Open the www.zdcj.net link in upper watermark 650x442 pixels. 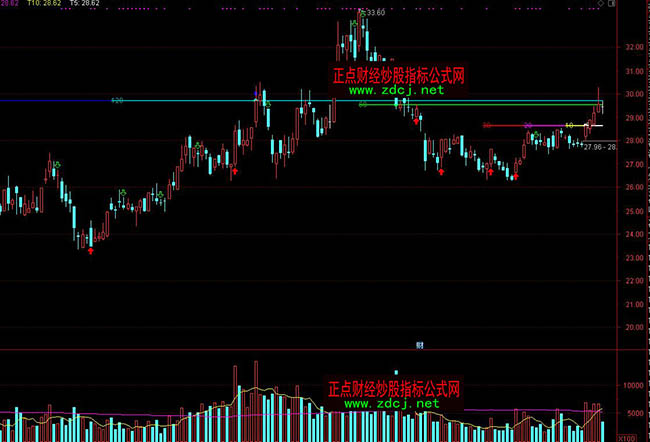click(x=396, y=90)
